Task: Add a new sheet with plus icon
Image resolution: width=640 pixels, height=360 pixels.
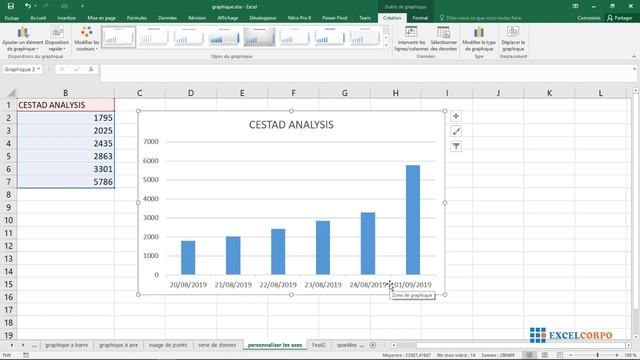Action: pos(373,345)
